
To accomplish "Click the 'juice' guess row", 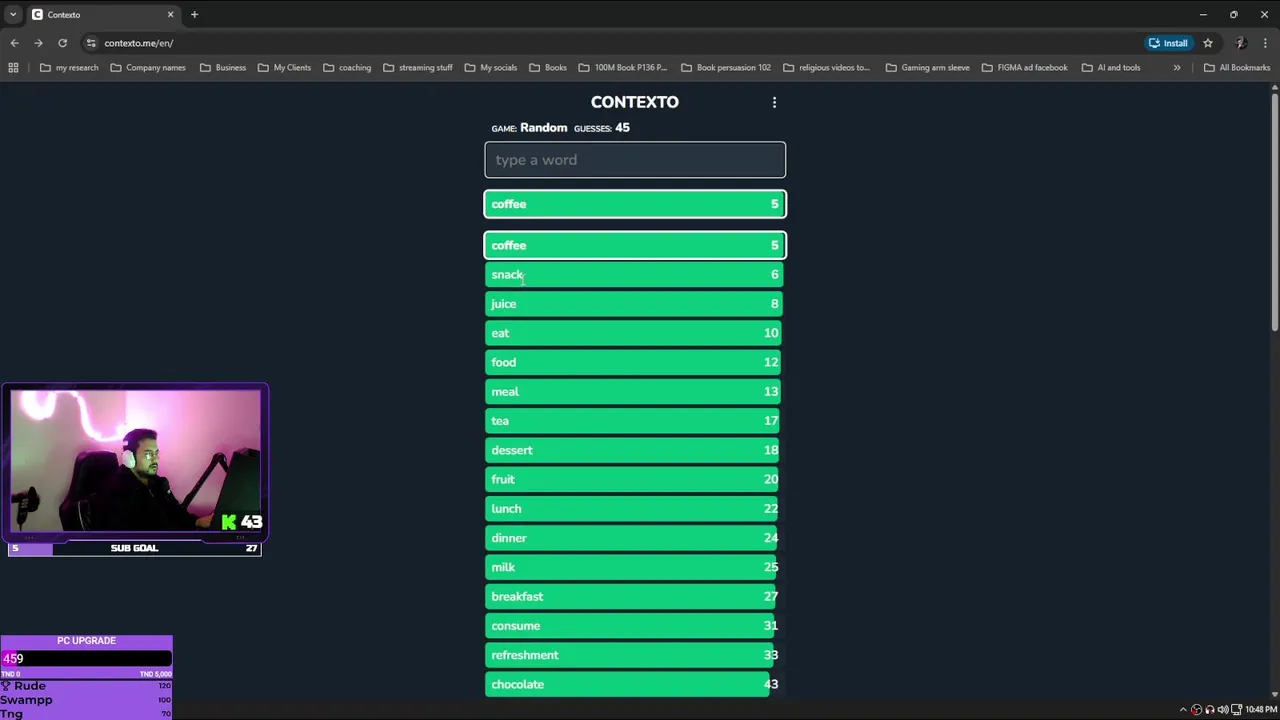I will 635,304.
